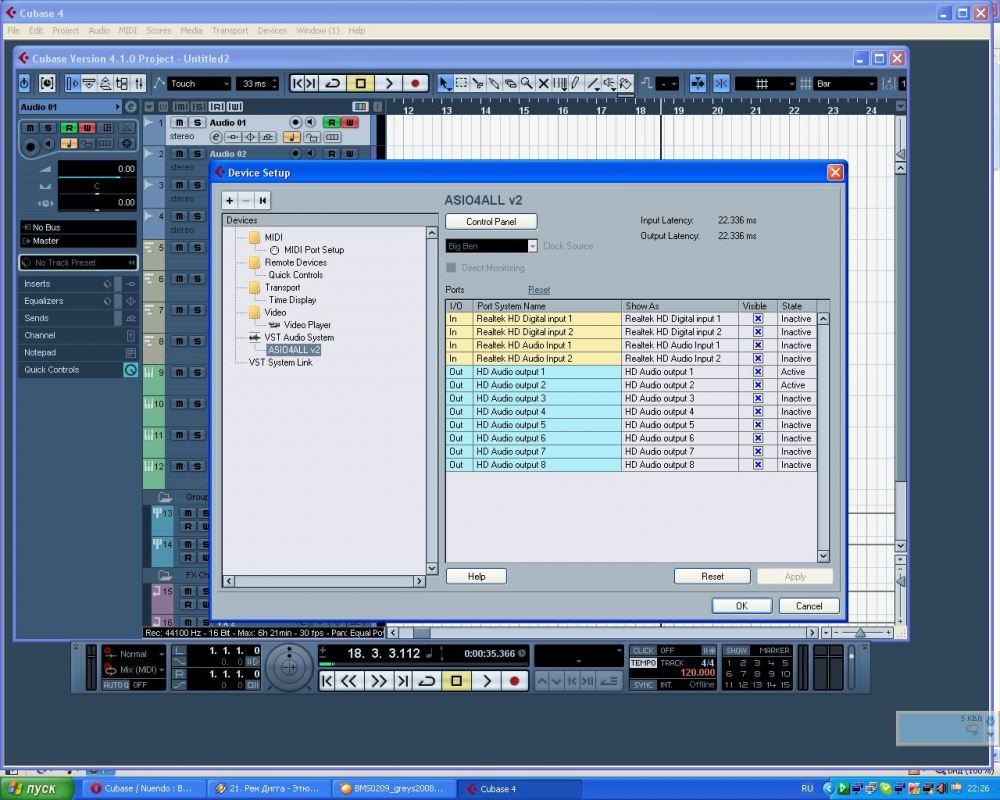Image resolution: width=1000 pixels, height=800 pixels.
Task: Open the Project menu
Action: click(65, 31)
